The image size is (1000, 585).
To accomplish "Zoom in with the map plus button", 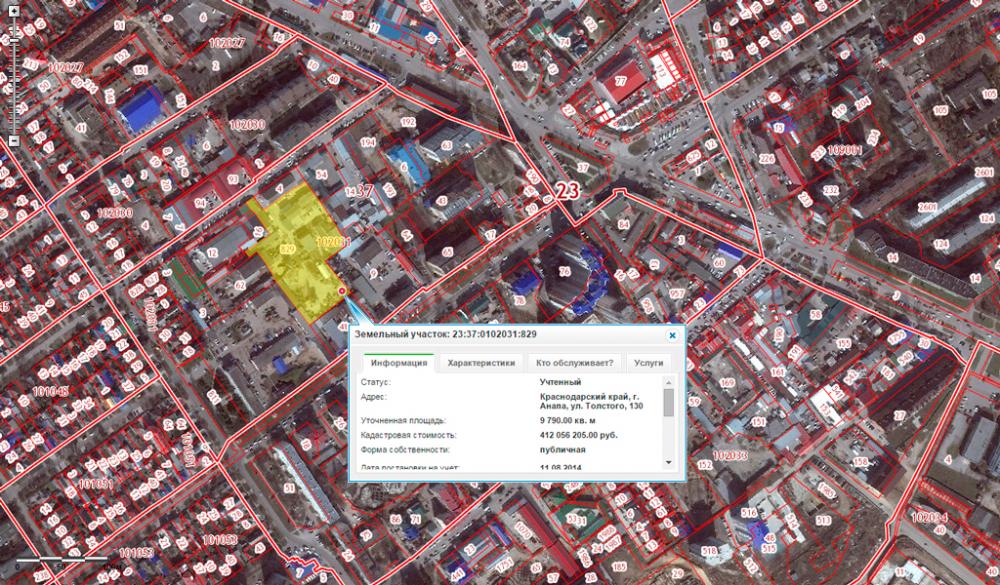I will [x=14, y=11].
